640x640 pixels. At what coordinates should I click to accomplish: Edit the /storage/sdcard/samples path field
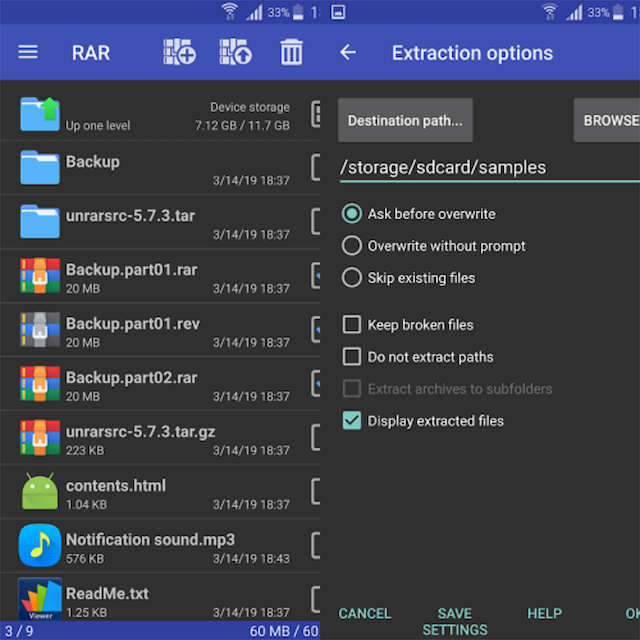click(x=490, y=168)
